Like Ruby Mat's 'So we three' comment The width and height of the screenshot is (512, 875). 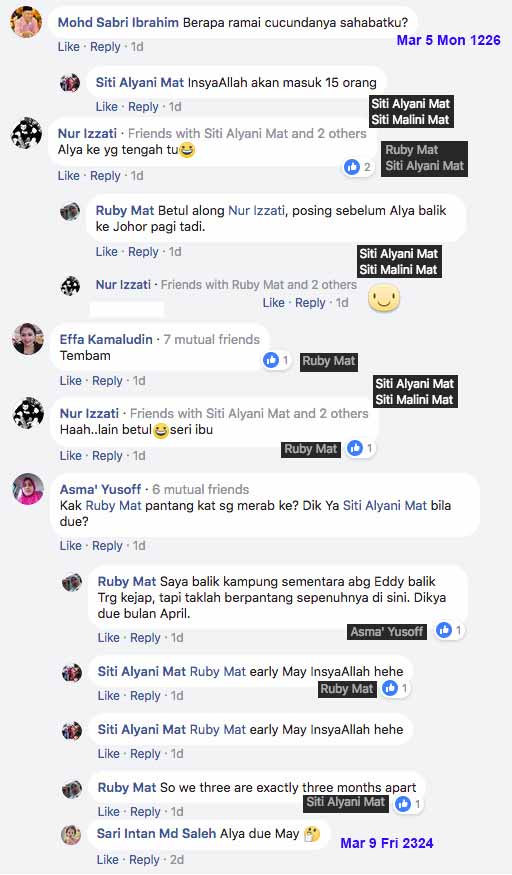(x=108, y=811)
